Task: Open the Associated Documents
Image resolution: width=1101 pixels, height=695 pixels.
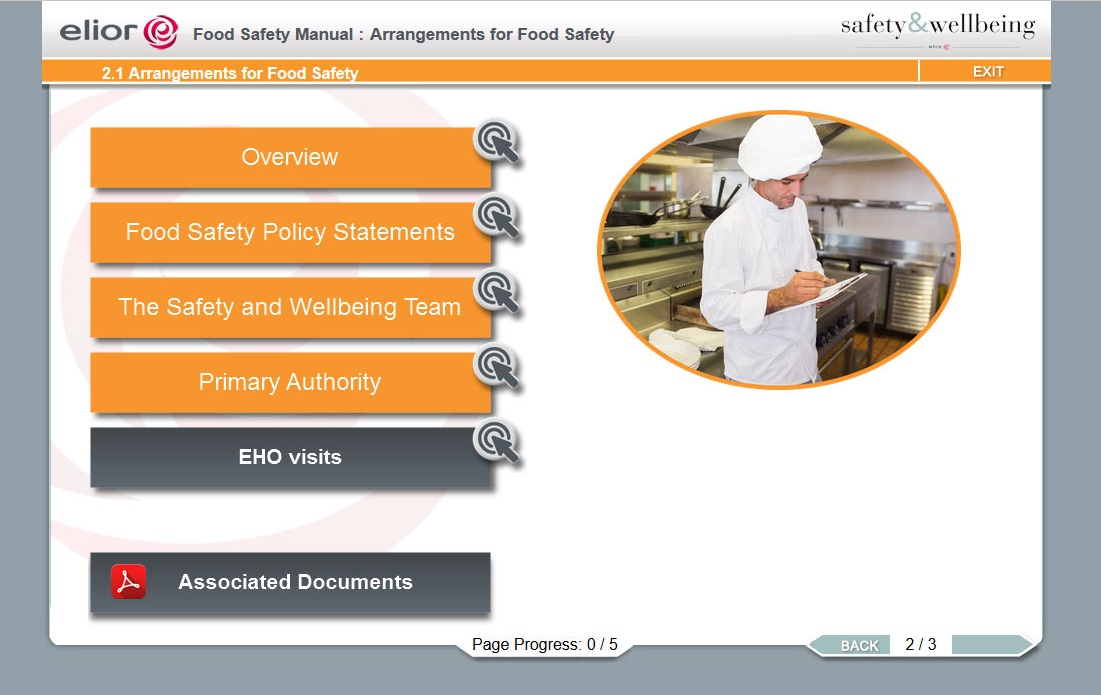Action: click(x=295, y=582)
